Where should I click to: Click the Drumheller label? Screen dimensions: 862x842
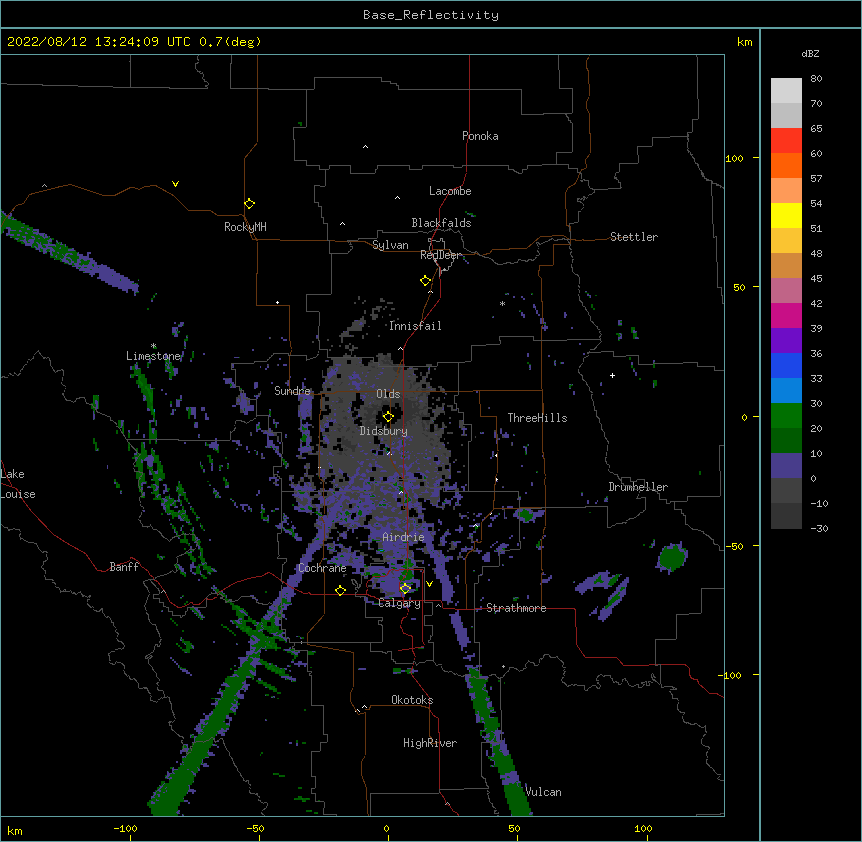[638, 487]
